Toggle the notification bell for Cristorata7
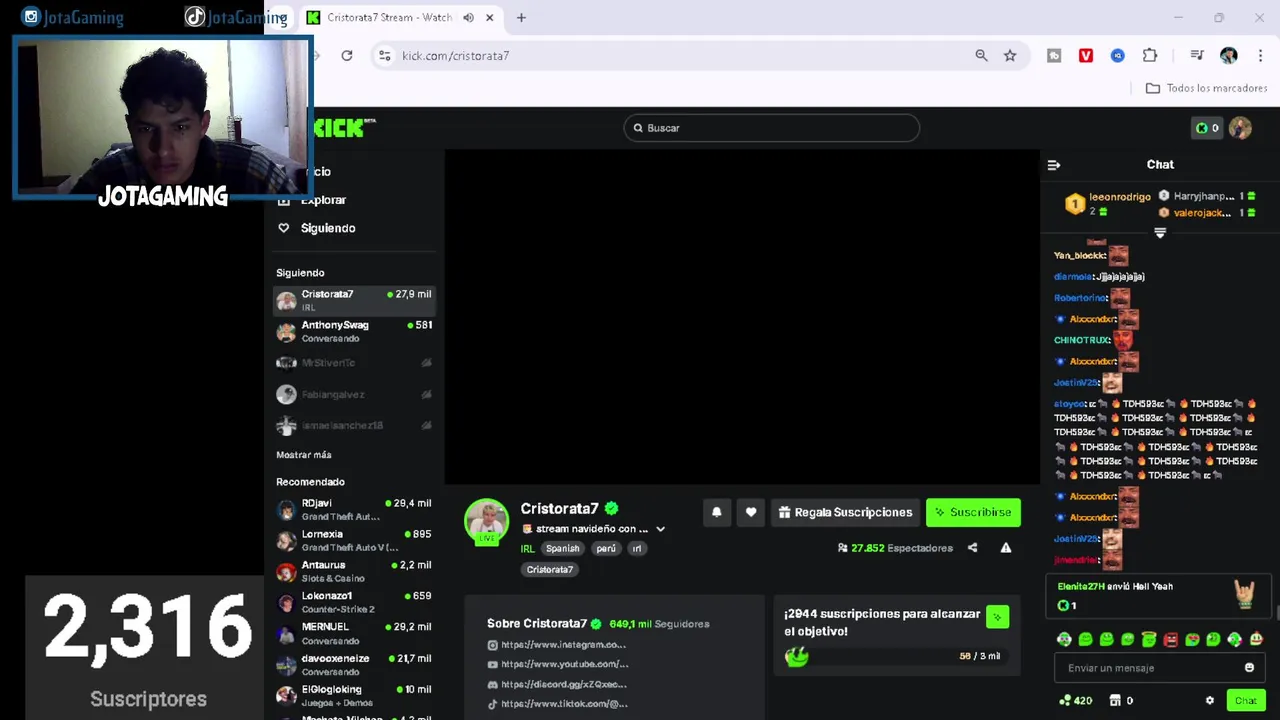1280x720 pixels. (x=716, y=512)
